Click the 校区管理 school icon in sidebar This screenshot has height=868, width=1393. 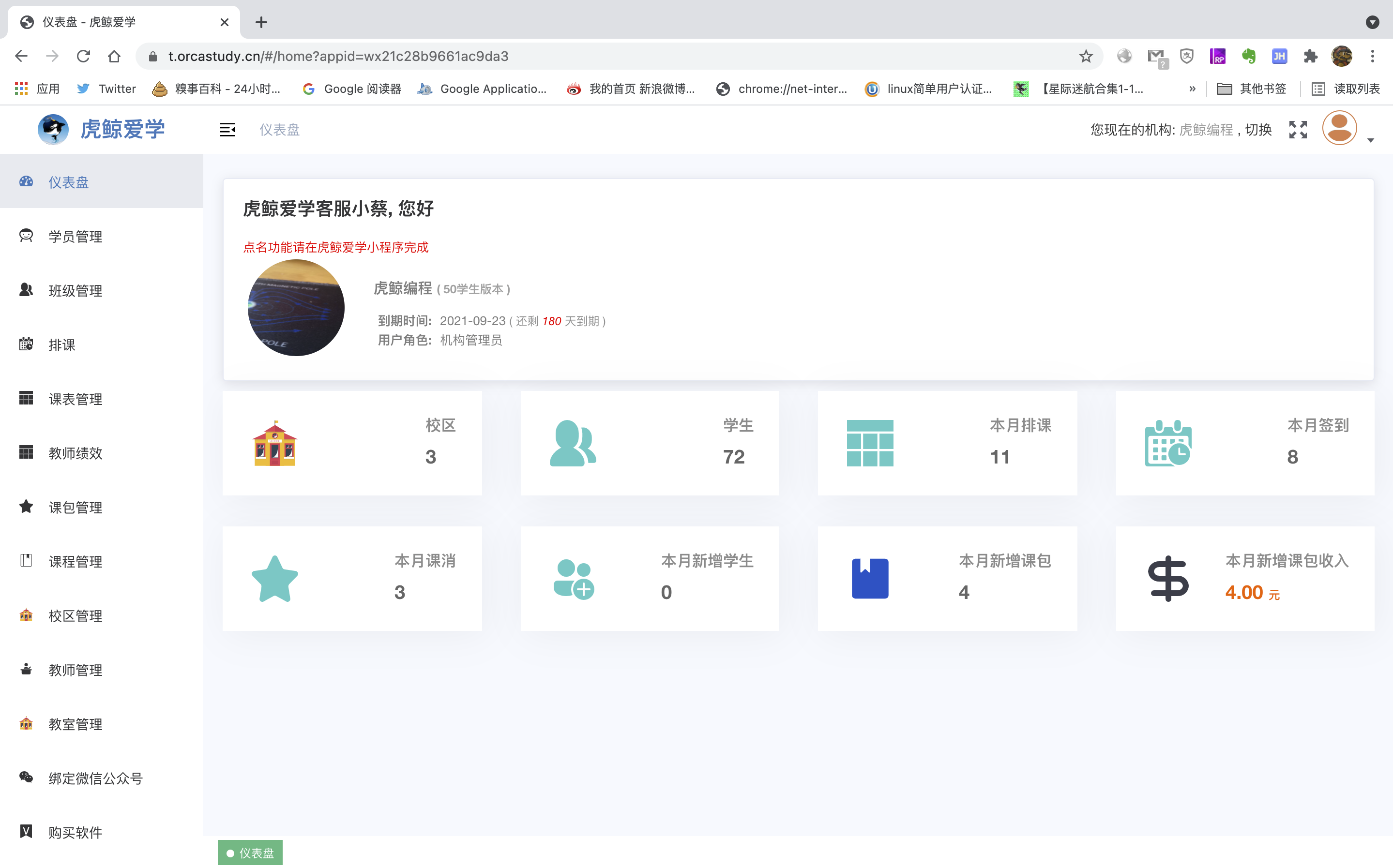(26, 615)
